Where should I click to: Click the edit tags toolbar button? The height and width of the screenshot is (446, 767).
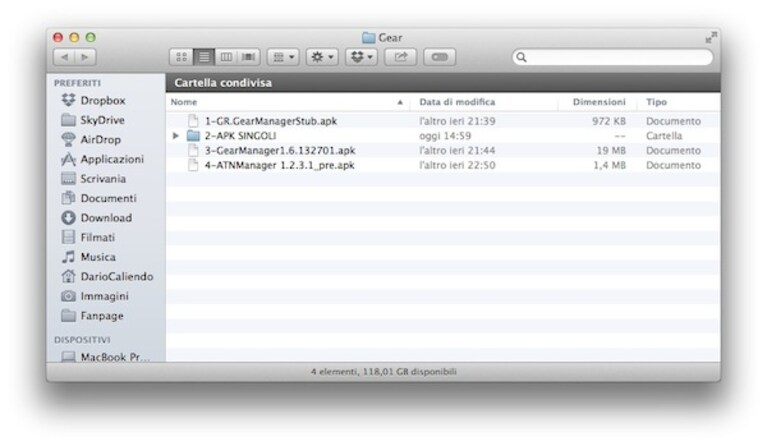tap(439, 57)
